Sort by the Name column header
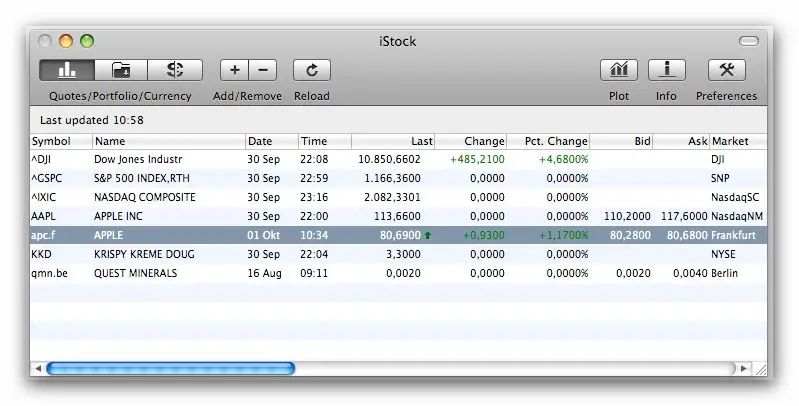This screenshot has width=799, height=406. (x=169, y=141)
